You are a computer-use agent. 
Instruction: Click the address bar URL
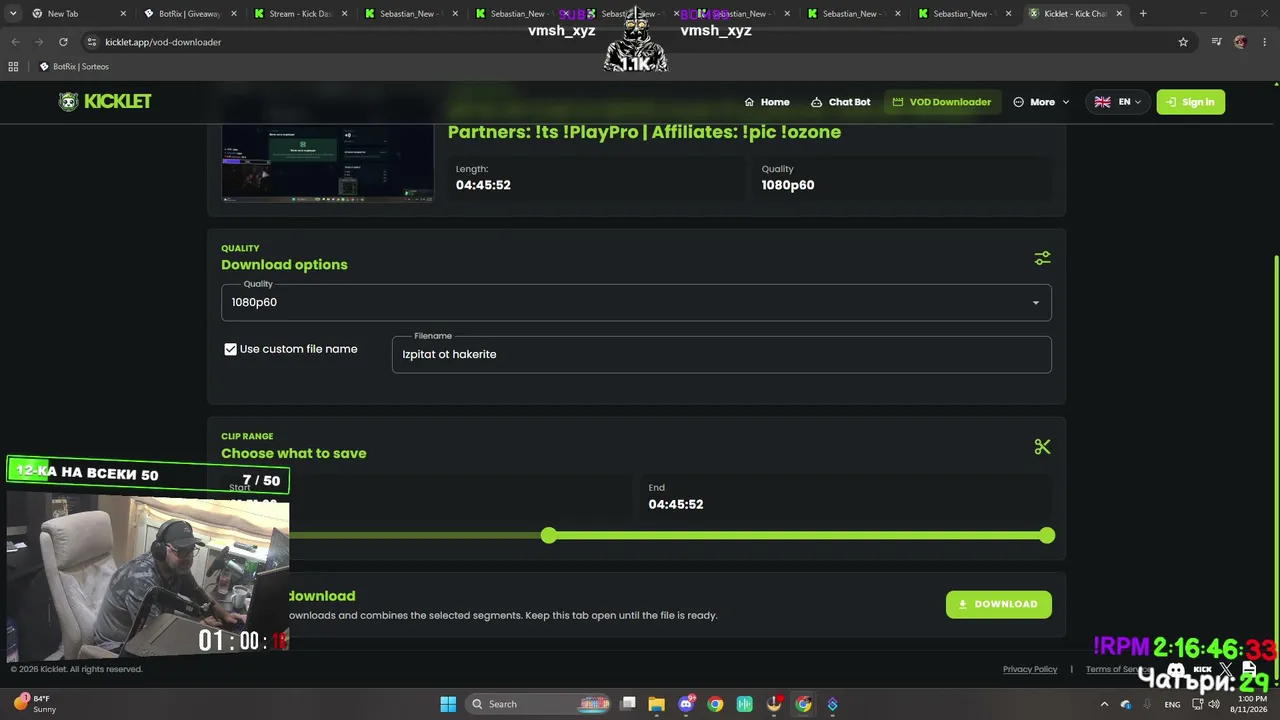(x=163, y=42)
